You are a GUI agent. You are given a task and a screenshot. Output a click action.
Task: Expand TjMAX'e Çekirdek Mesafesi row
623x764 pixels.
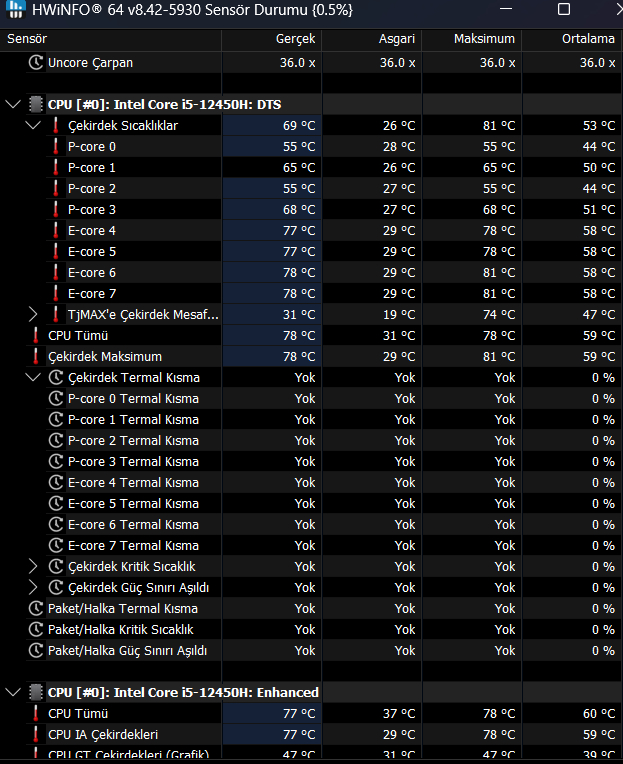click(x=33, y=314)
